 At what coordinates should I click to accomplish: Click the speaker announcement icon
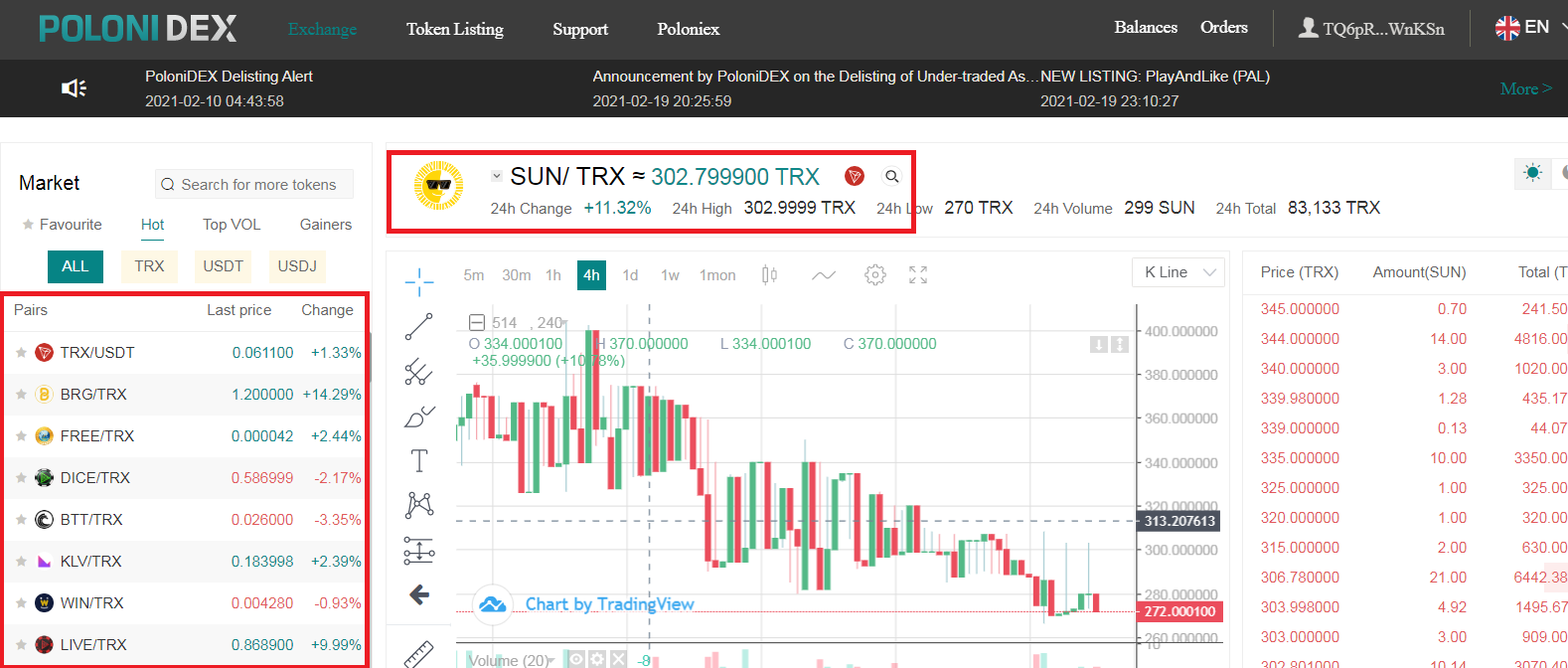(x=74, y=88)
